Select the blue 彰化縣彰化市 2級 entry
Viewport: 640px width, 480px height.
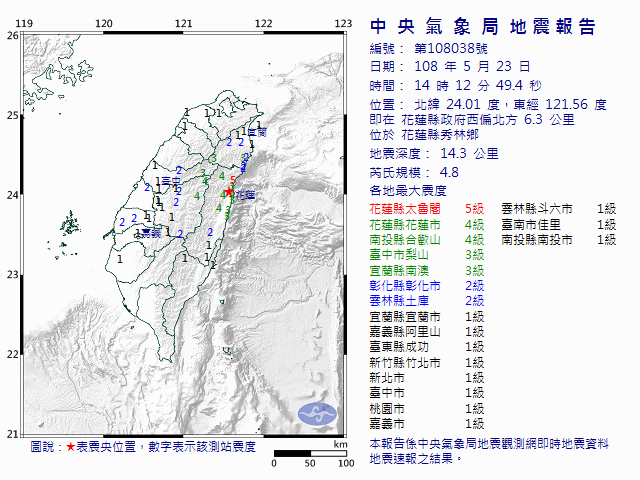[419, 285]
